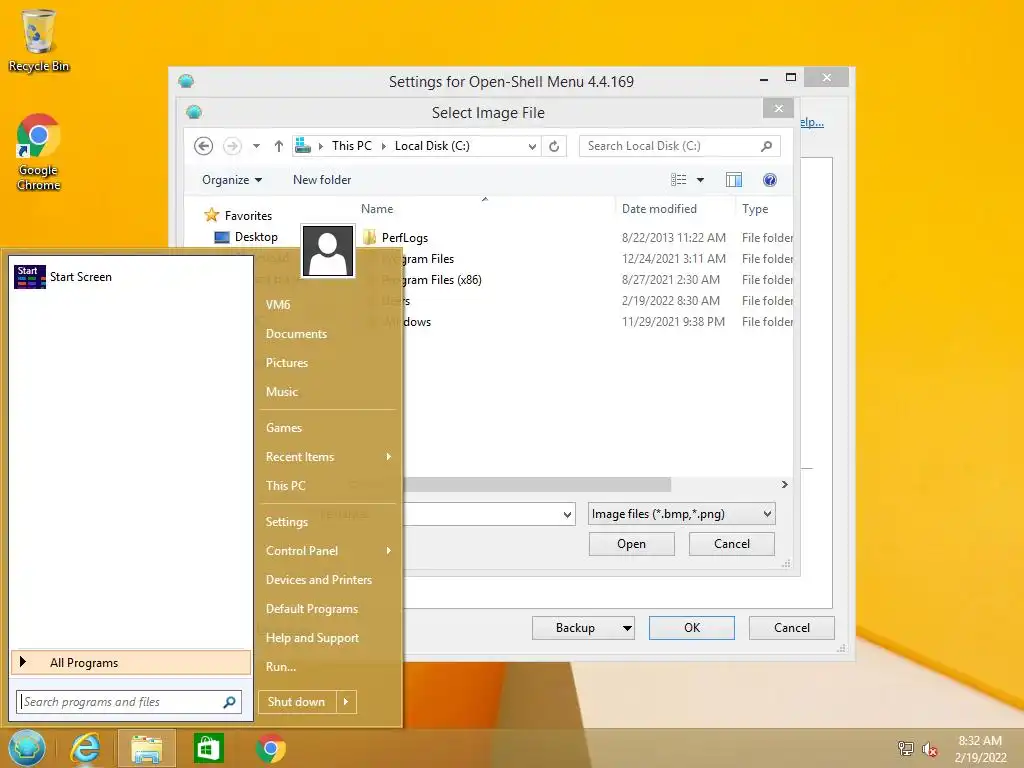Open the Image files type filter
The image size is (1024, 768).
coord(681,514)
